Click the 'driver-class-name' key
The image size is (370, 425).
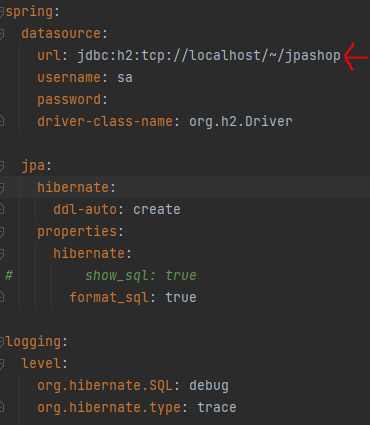click(x=105, y=121)
